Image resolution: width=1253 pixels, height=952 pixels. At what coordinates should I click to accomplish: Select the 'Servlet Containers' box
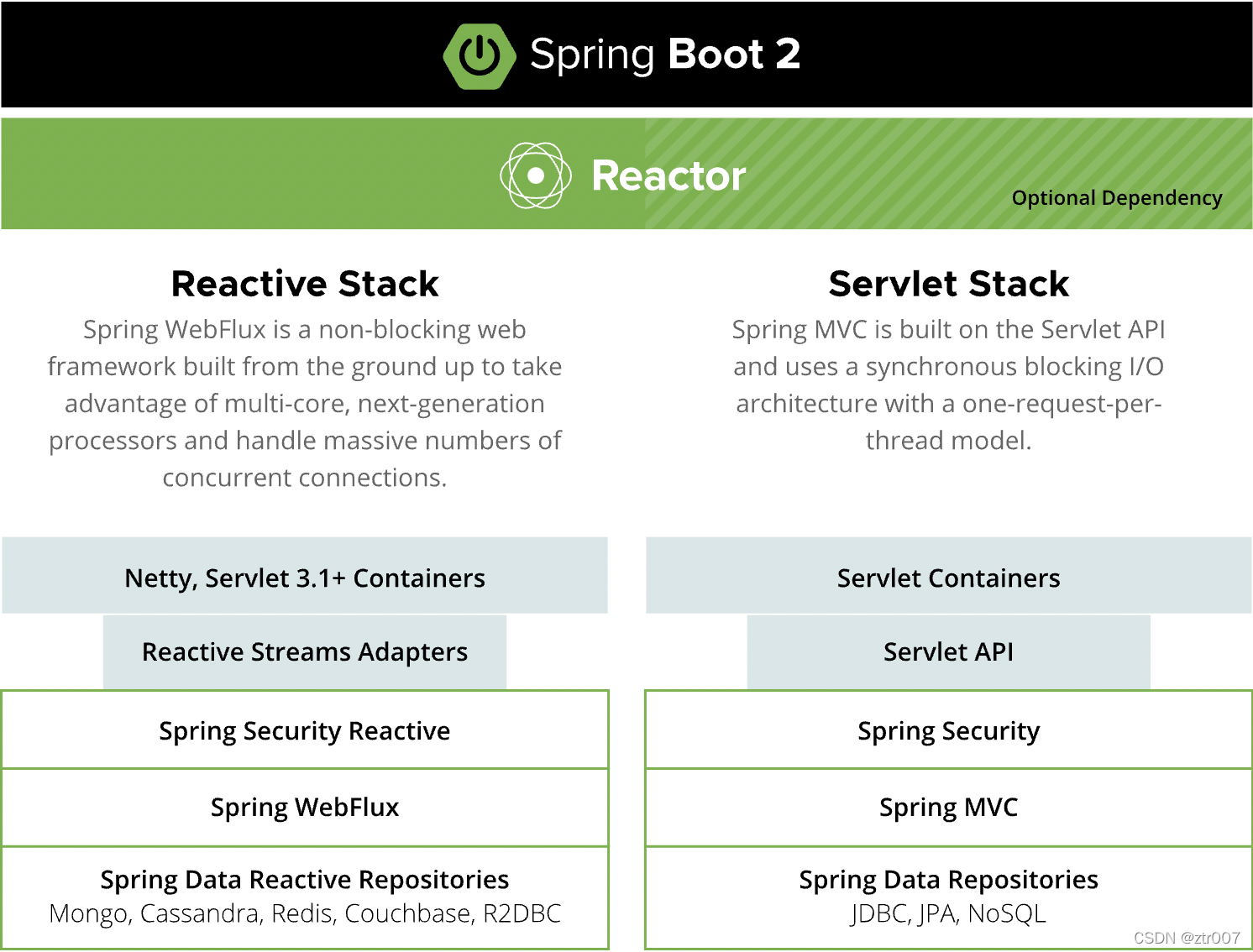949,576
